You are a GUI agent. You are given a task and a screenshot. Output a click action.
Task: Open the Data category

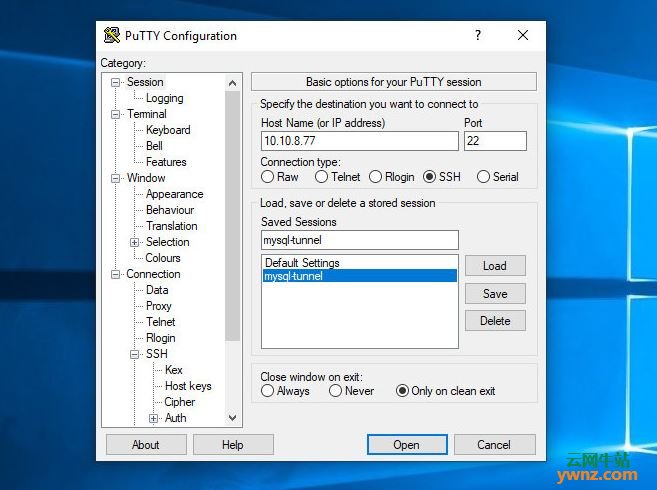click(157, 290)
